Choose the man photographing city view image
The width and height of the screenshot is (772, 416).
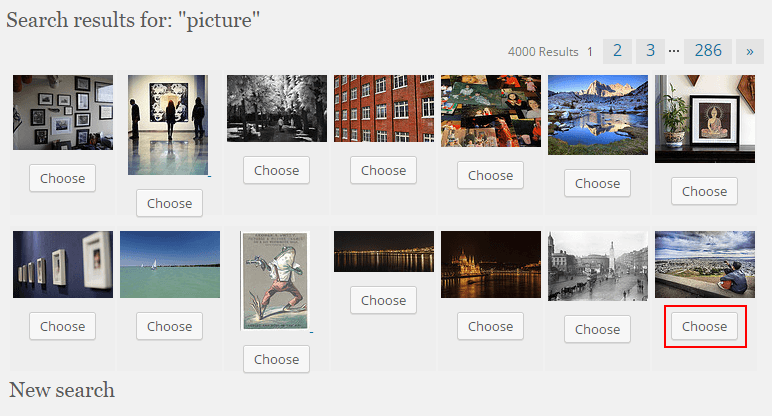tap(705, 326)
